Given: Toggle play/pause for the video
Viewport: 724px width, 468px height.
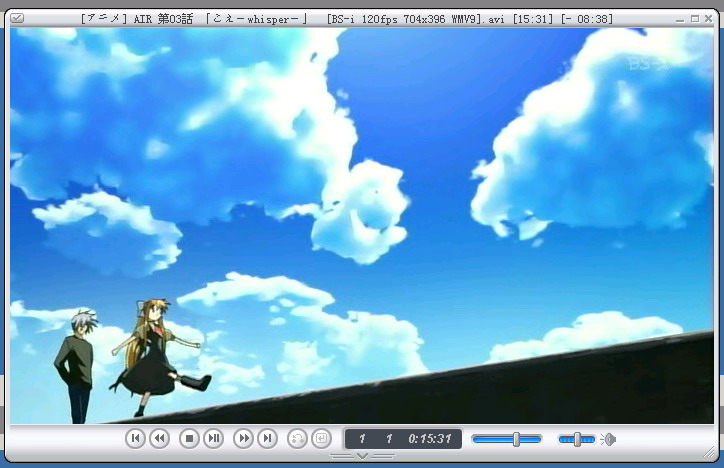Looking at the screenshot, I should (x=213, y=438).
